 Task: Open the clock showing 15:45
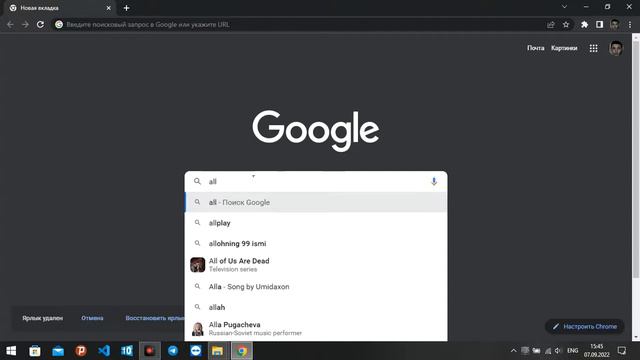tap(596, 351)
